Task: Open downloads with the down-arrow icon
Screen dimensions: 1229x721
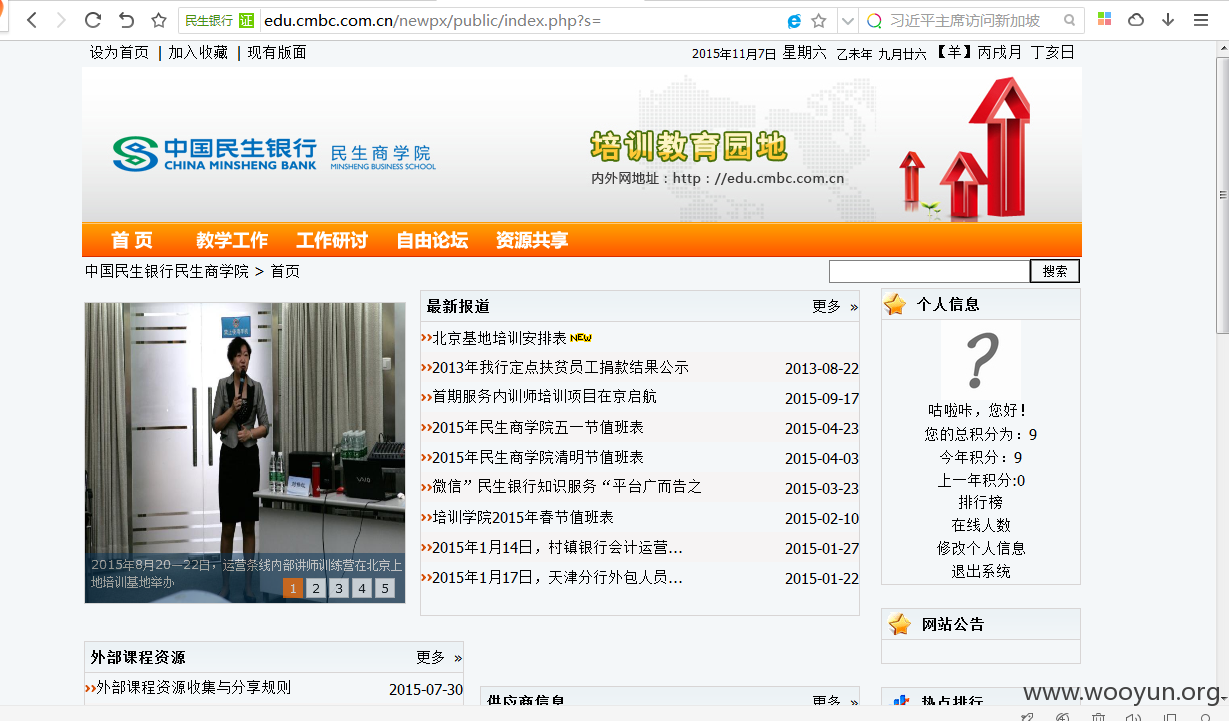Action: (1168, 20)
